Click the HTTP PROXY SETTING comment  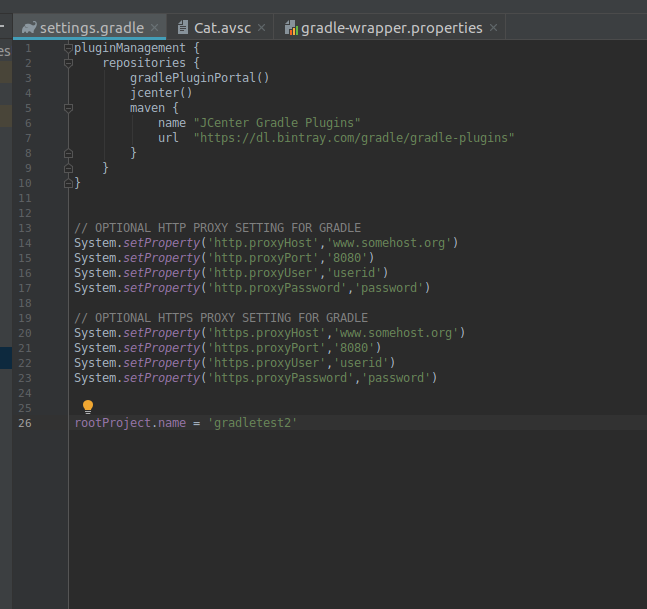coord(217,228)
